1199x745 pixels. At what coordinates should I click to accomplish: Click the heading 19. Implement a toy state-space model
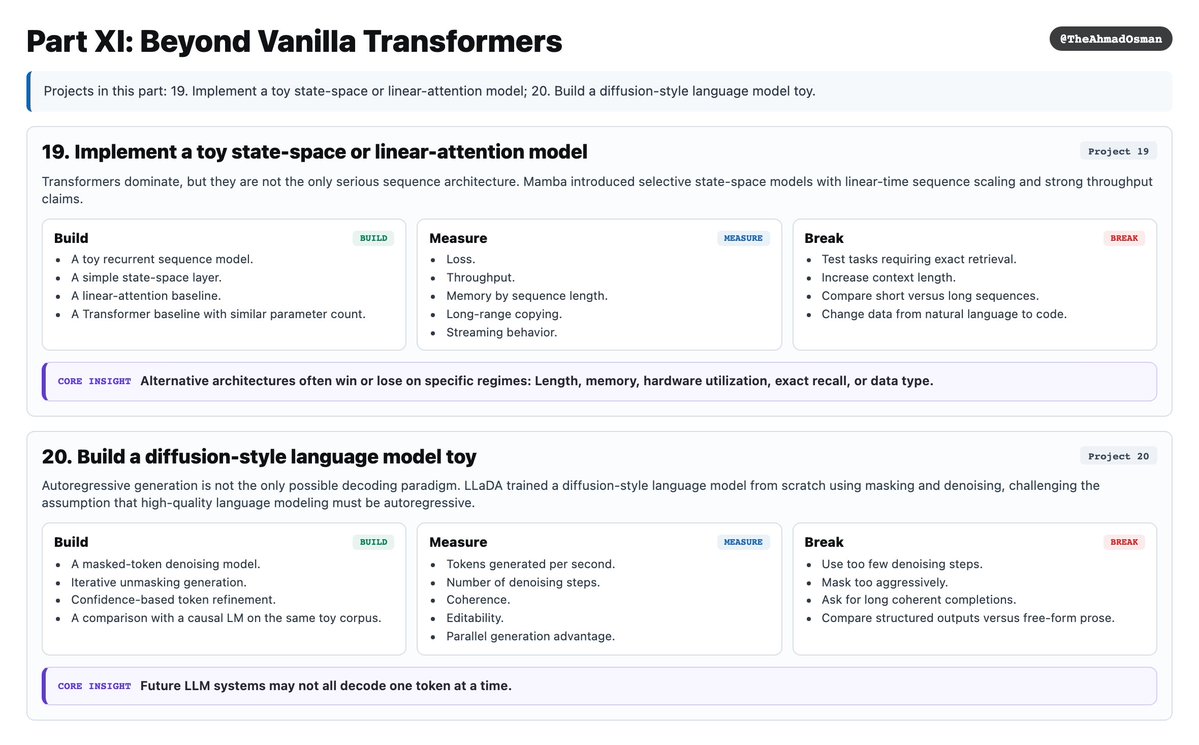[x=314, y=151]
